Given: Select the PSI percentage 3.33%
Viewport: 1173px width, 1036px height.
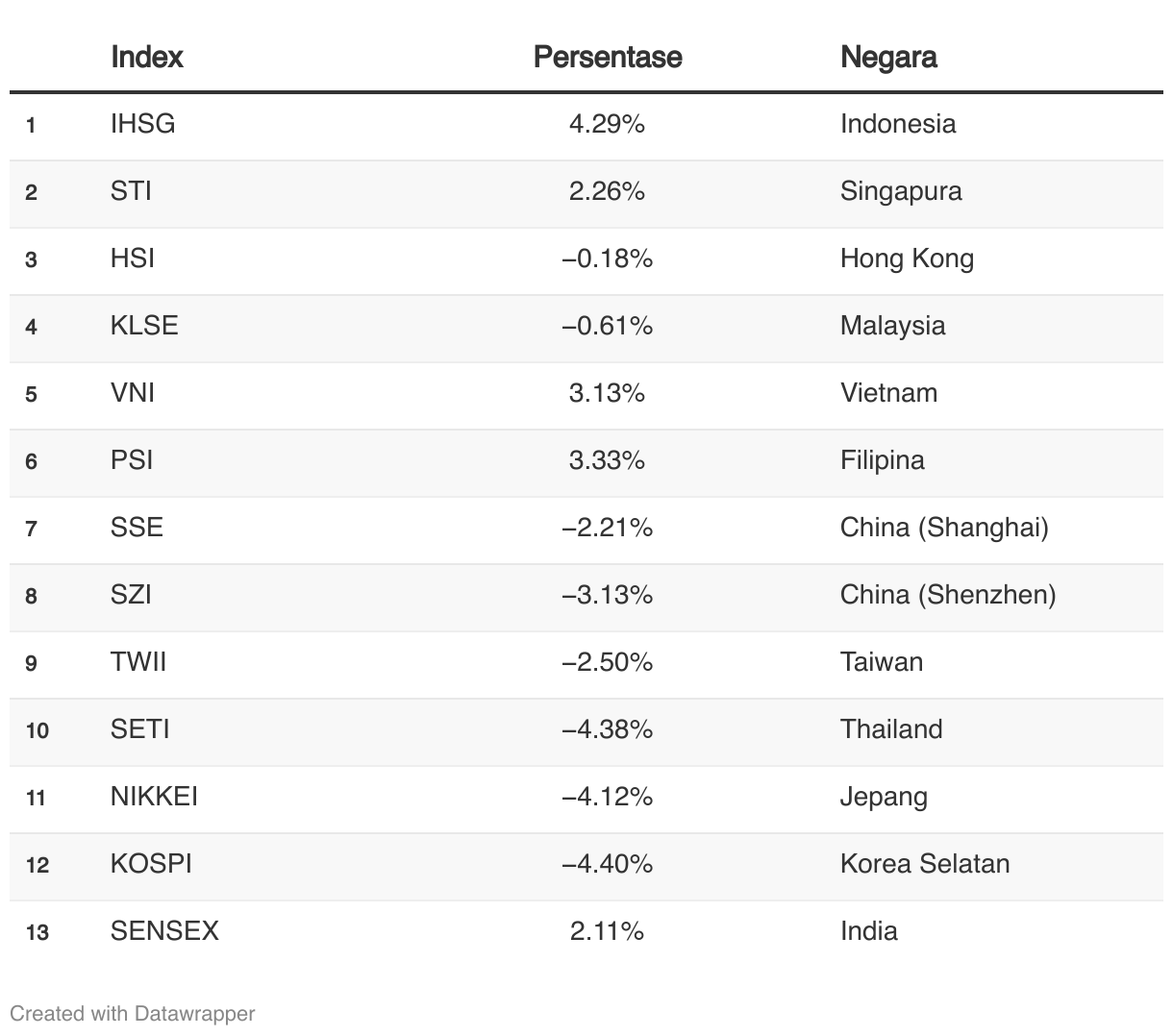Looking at the screenshot, I should pyautogui.click(x=608, y=460).
